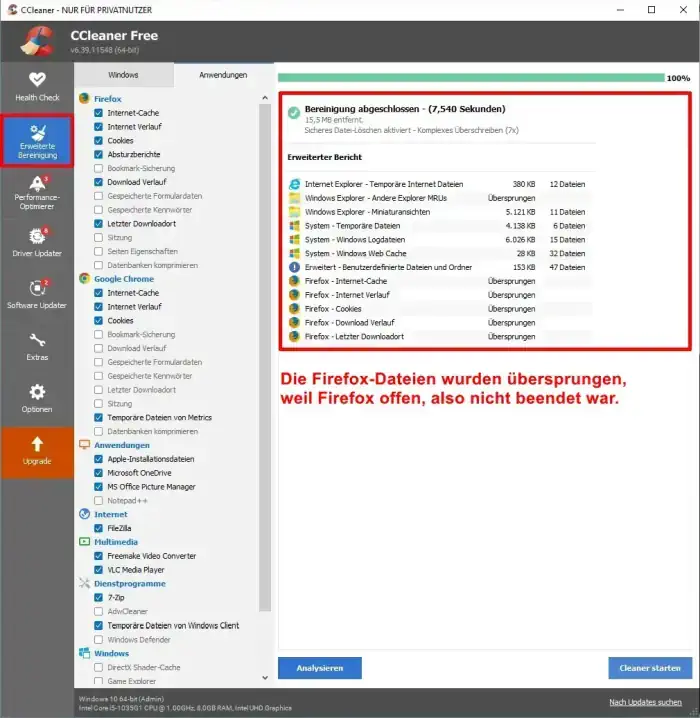This screenshot has width=700, height=718.
Task: Enable the Notepad++ checkbox
Action: coord(98,500)
